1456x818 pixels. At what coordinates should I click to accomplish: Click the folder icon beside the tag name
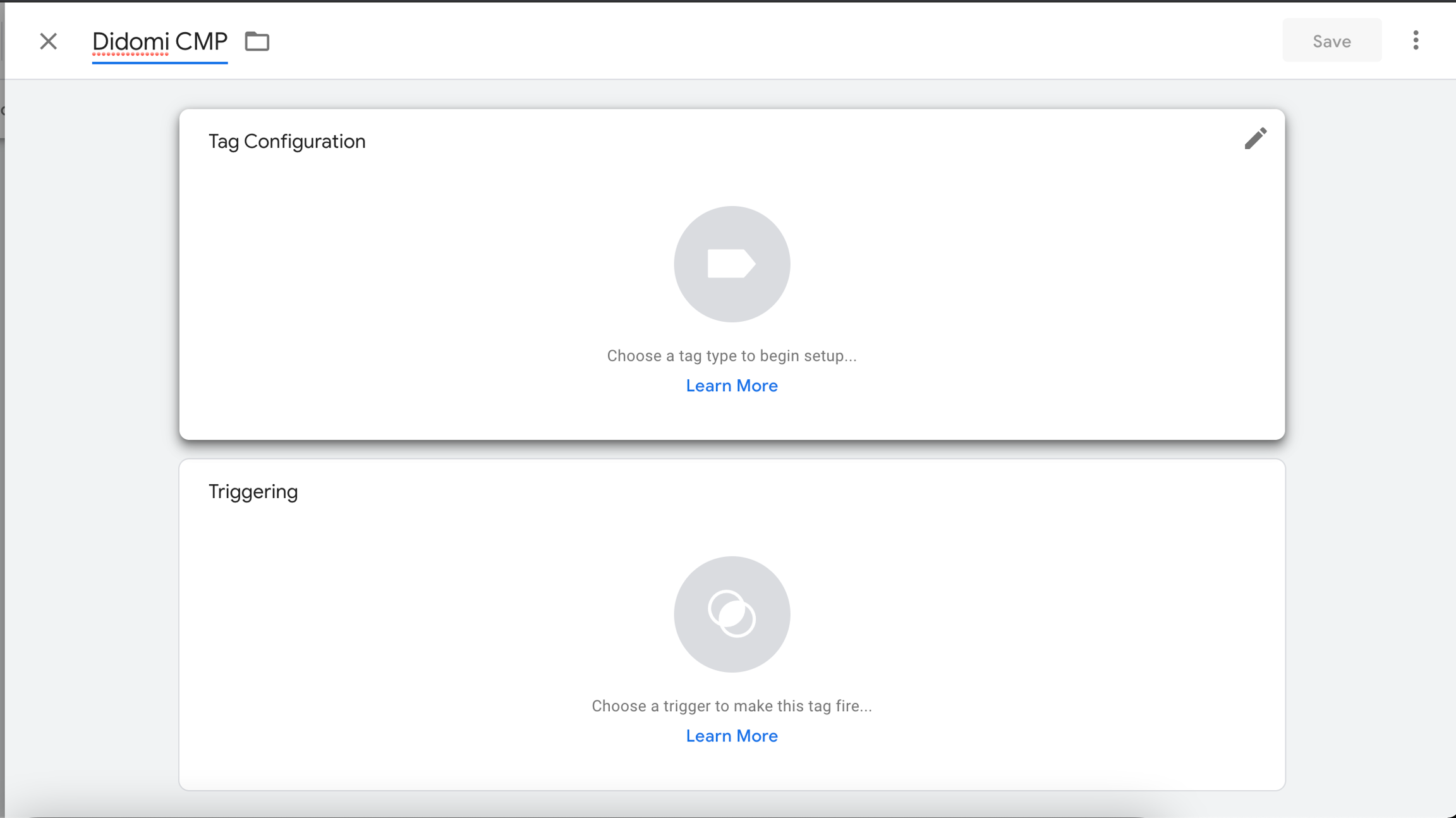tap(257, 41)
